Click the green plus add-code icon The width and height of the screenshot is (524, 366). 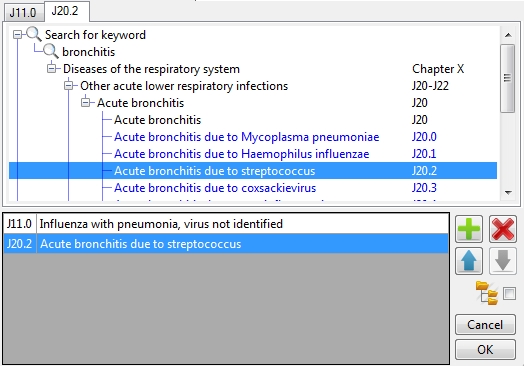tap(469, 229)
